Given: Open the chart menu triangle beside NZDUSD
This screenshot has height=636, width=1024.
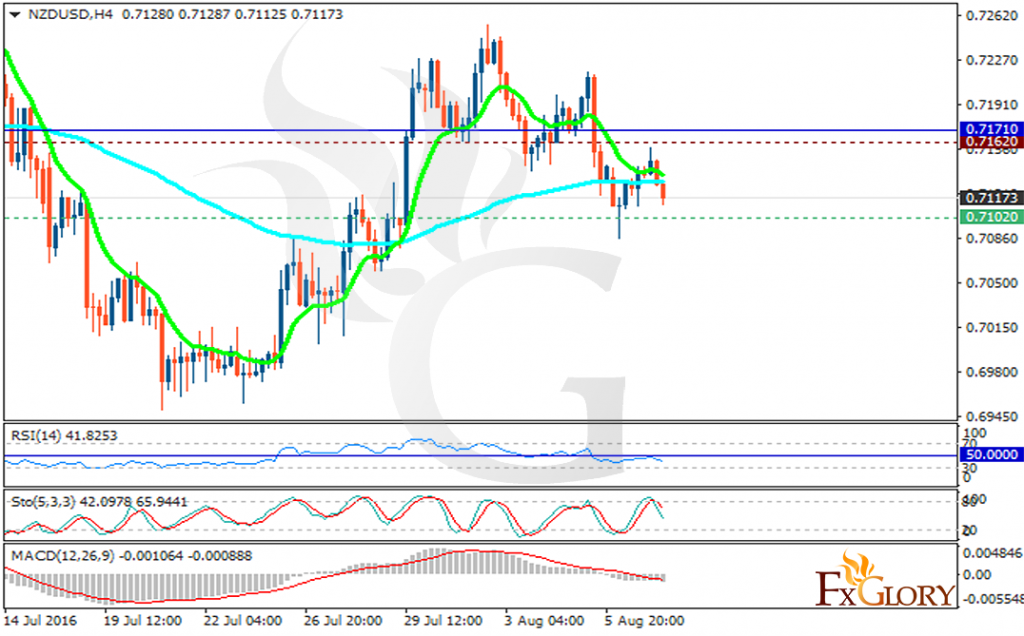Looking at the screenshot, I should tap(14, 14).
